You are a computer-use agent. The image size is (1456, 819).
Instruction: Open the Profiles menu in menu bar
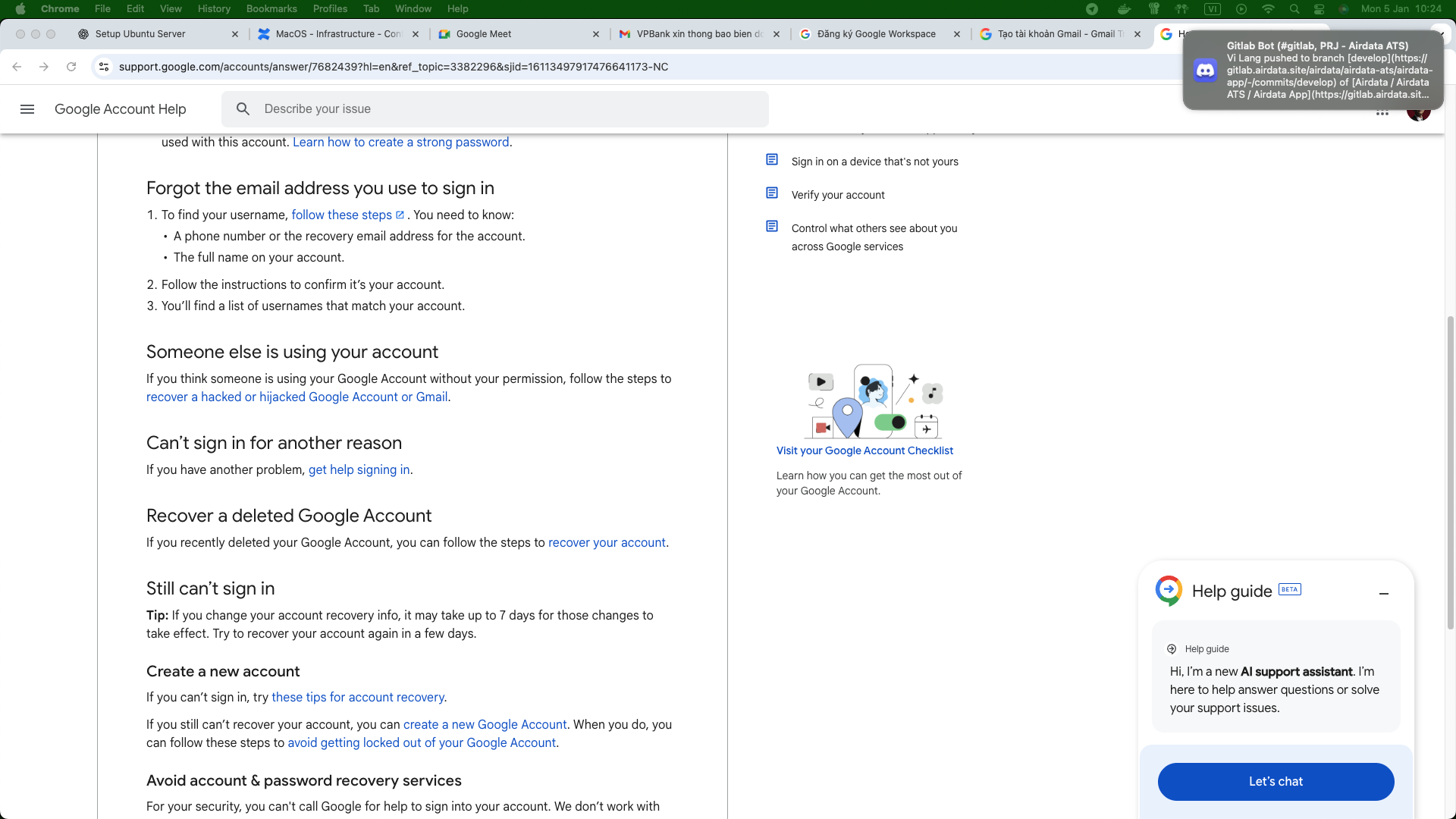click(330, 9)
